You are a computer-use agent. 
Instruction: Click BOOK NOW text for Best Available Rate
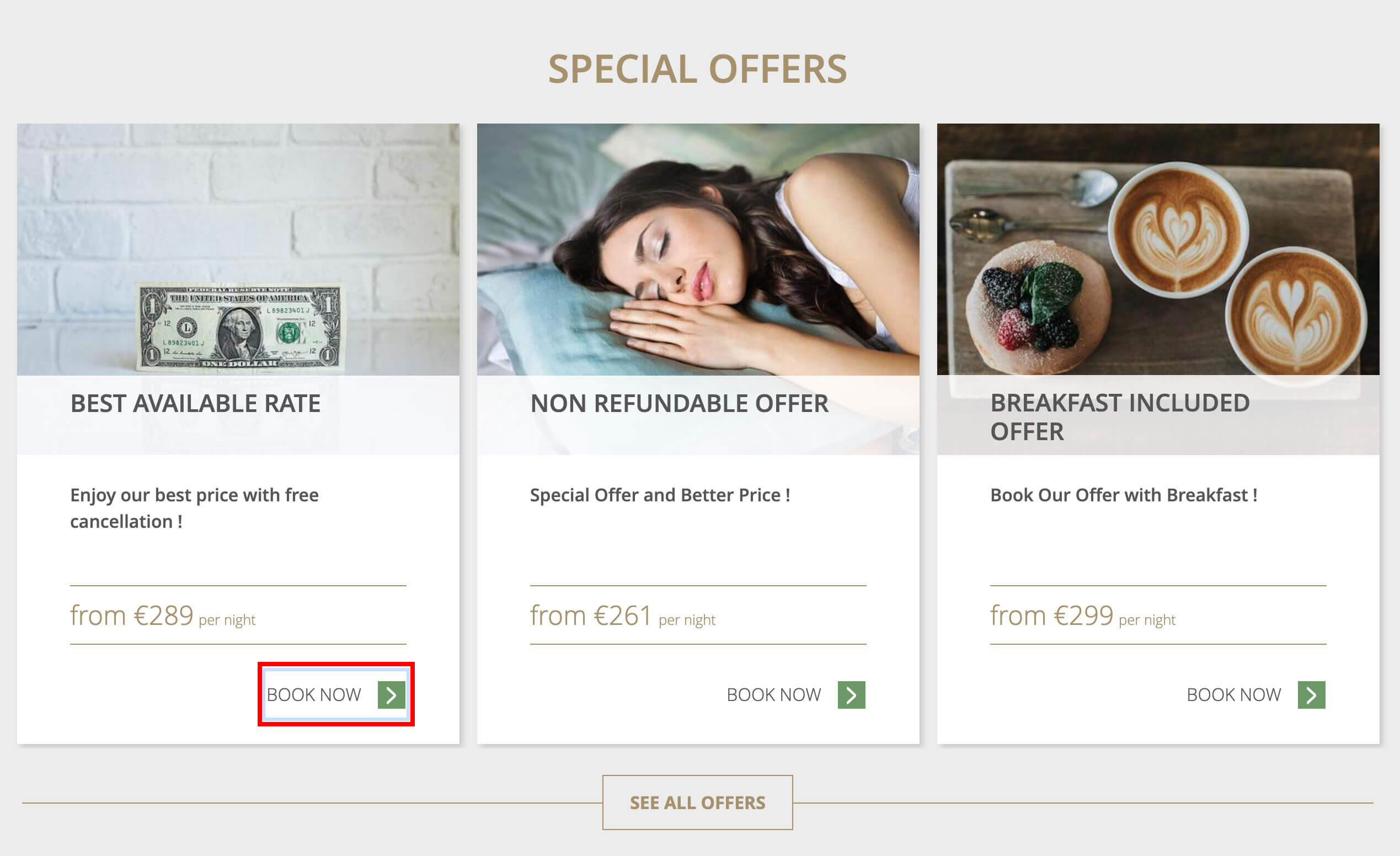pyautogui.click(x=314, y=695)
